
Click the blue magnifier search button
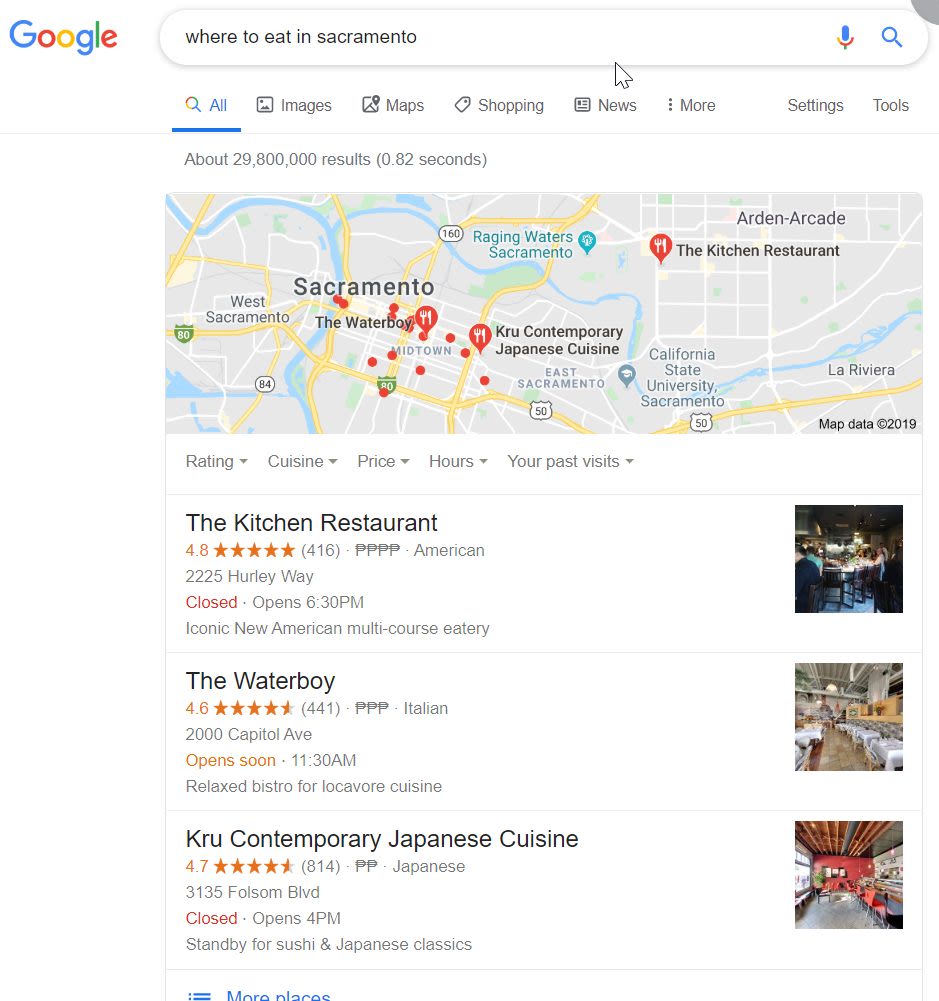tap(892, 37)
